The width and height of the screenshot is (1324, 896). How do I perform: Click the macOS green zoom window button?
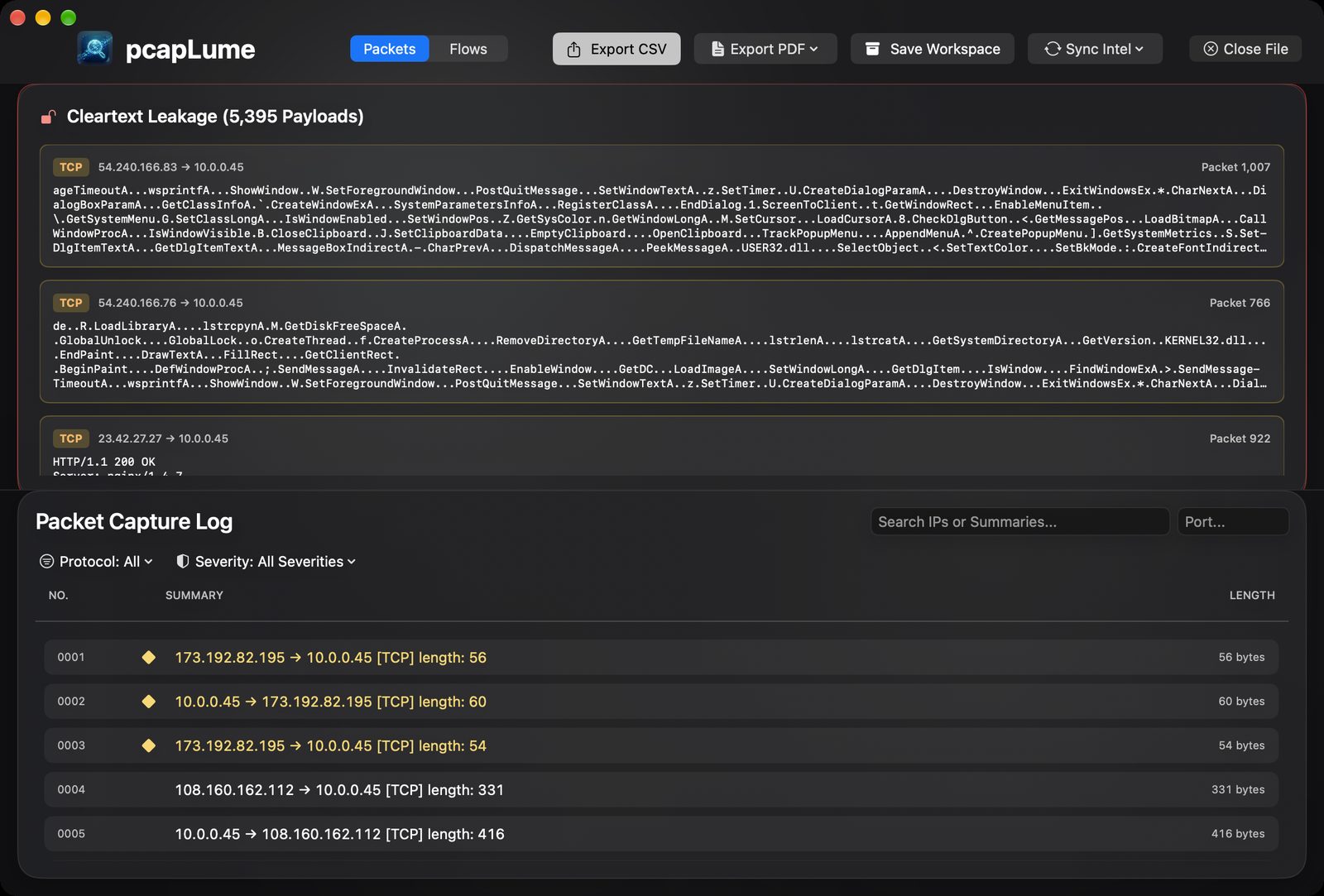click(69, 17)
